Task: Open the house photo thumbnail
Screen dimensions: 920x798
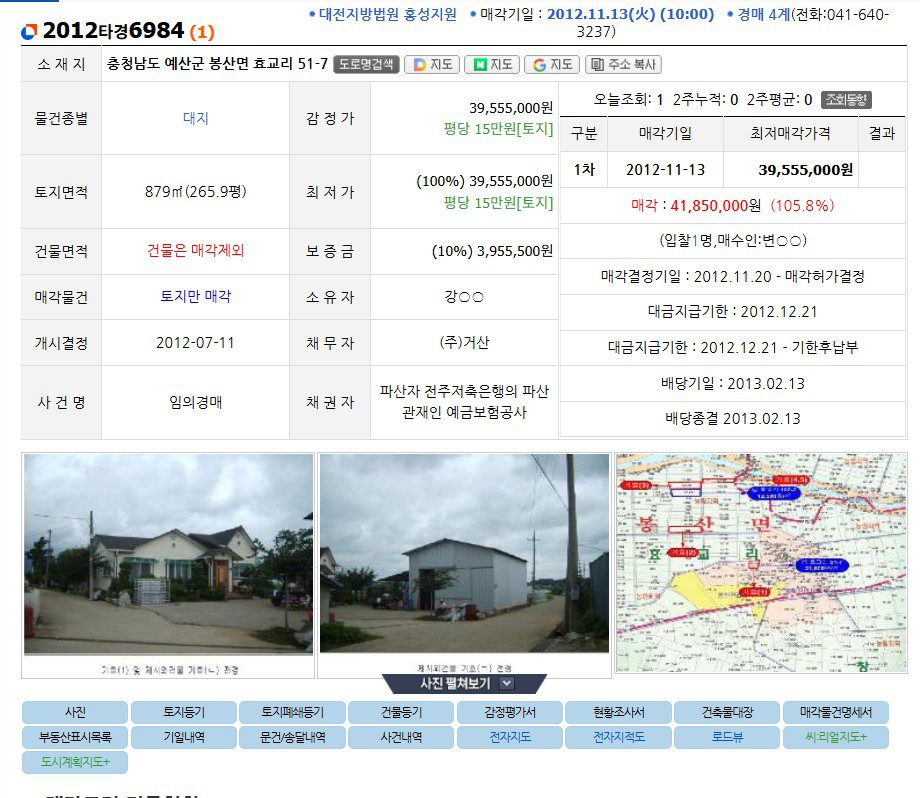Action: pos(168,555)
